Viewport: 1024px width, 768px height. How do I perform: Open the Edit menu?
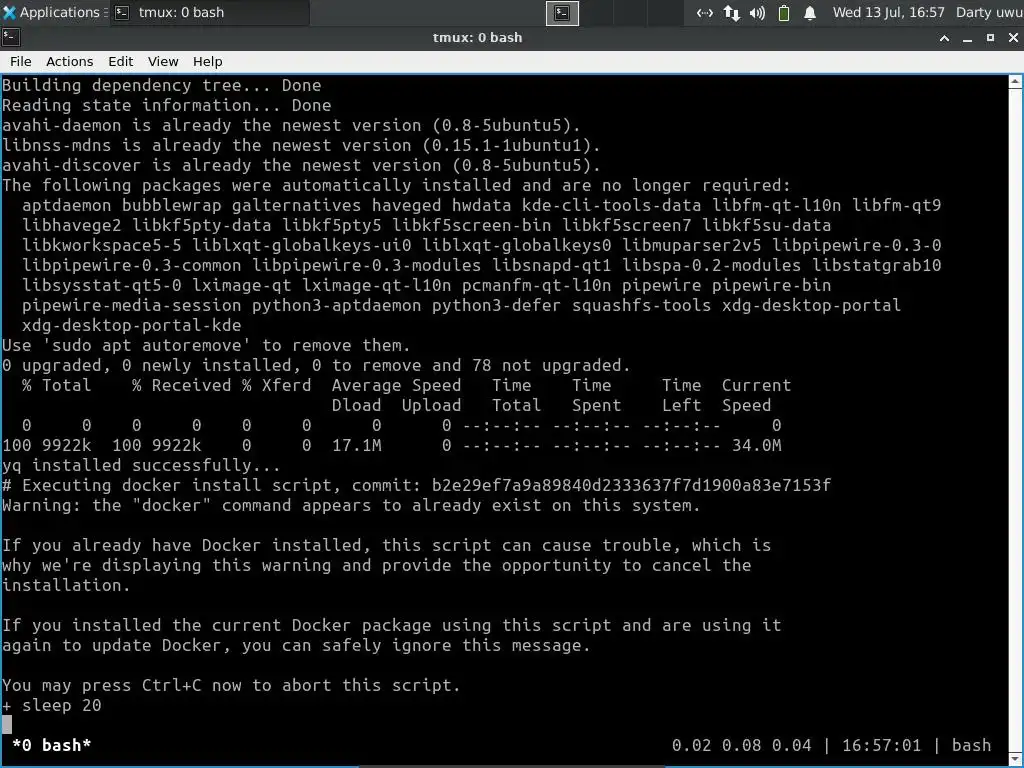coord(120,61)
